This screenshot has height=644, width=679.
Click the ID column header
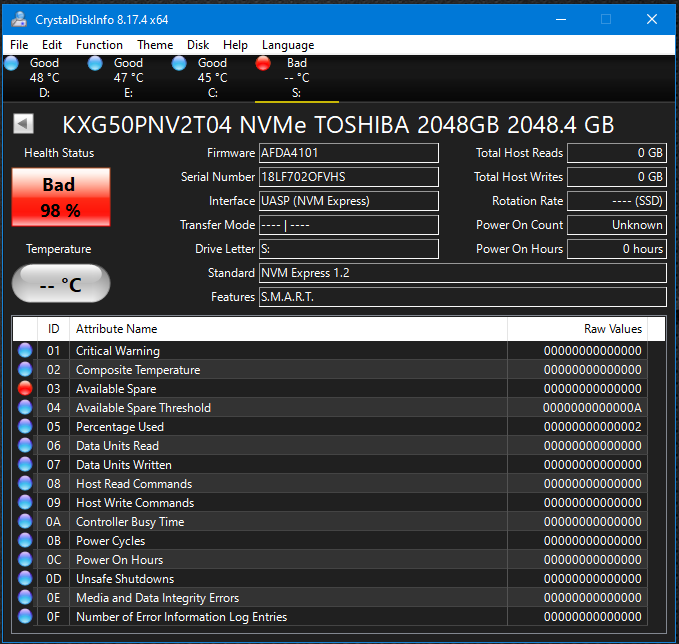pyautogui.click(x=53, y=329)
